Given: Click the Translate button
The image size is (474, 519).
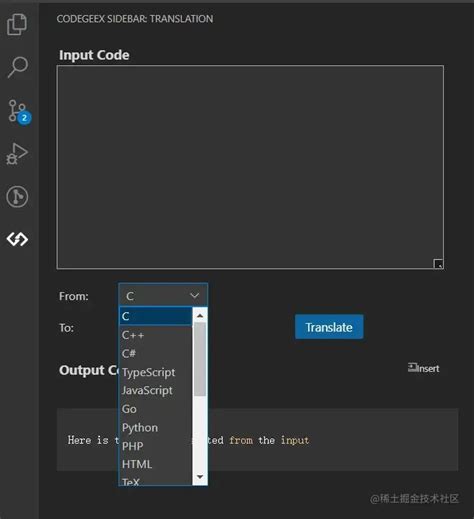Looking at the screenshot, I should click(x=329, y=327).
